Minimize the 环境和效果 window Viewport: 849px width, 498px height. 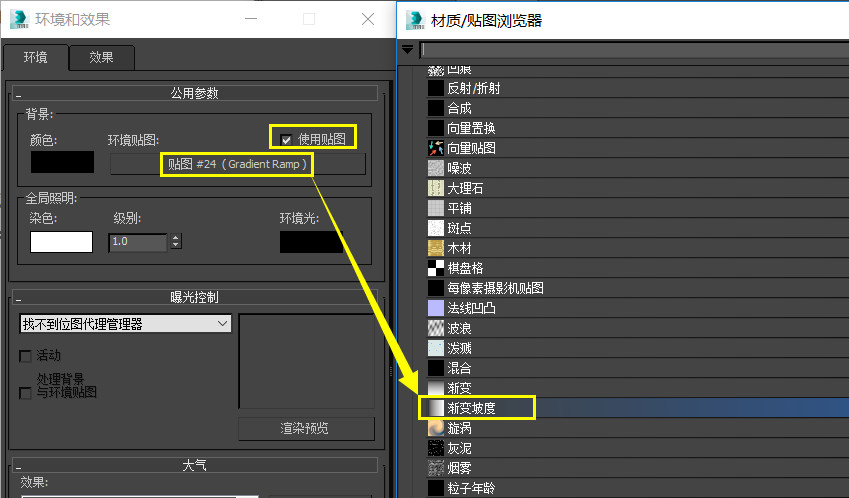(251, 19)
